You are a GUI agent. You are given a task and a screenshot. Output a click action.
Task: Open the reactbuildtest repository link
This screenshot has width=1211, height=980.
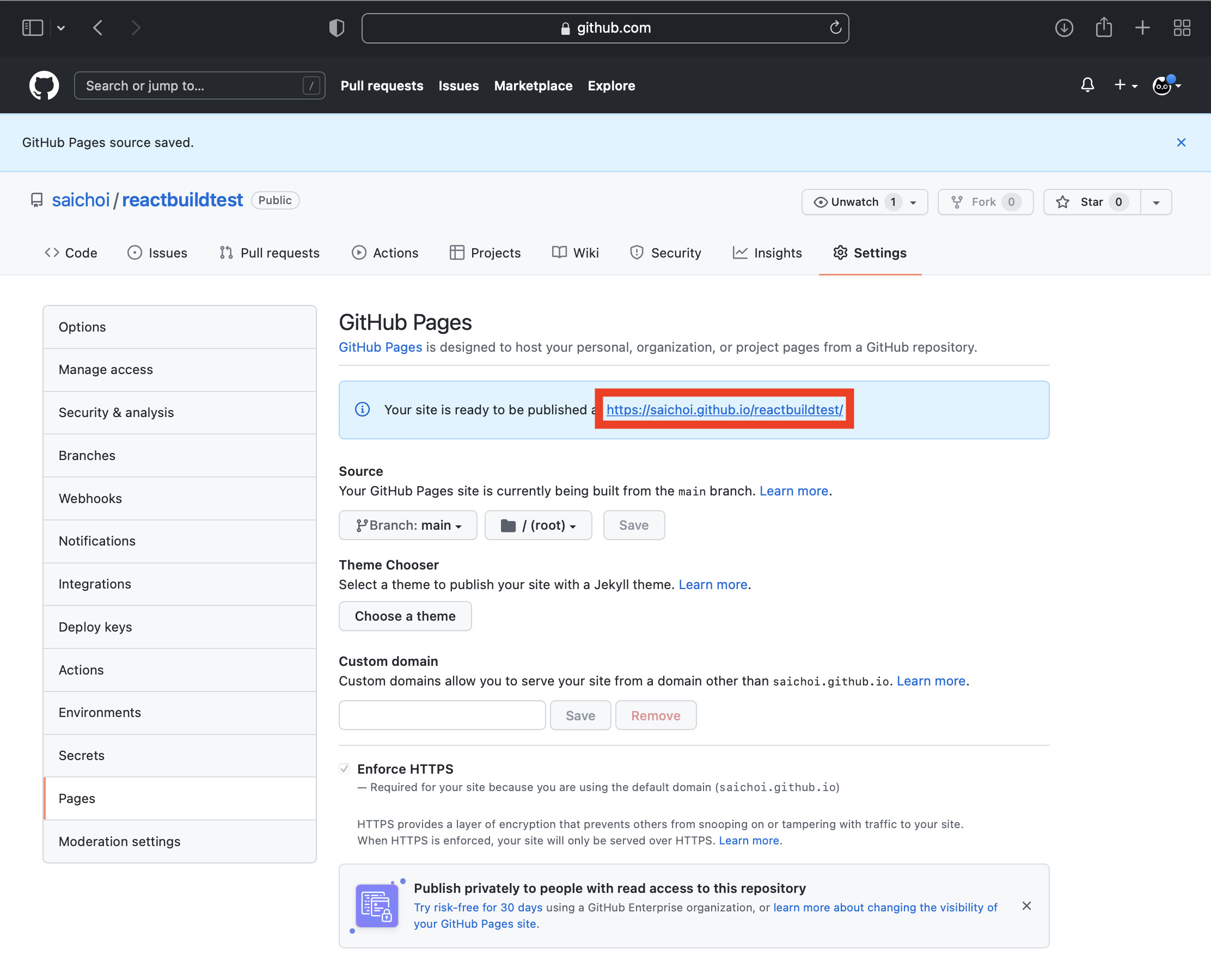tap(182, 200)
